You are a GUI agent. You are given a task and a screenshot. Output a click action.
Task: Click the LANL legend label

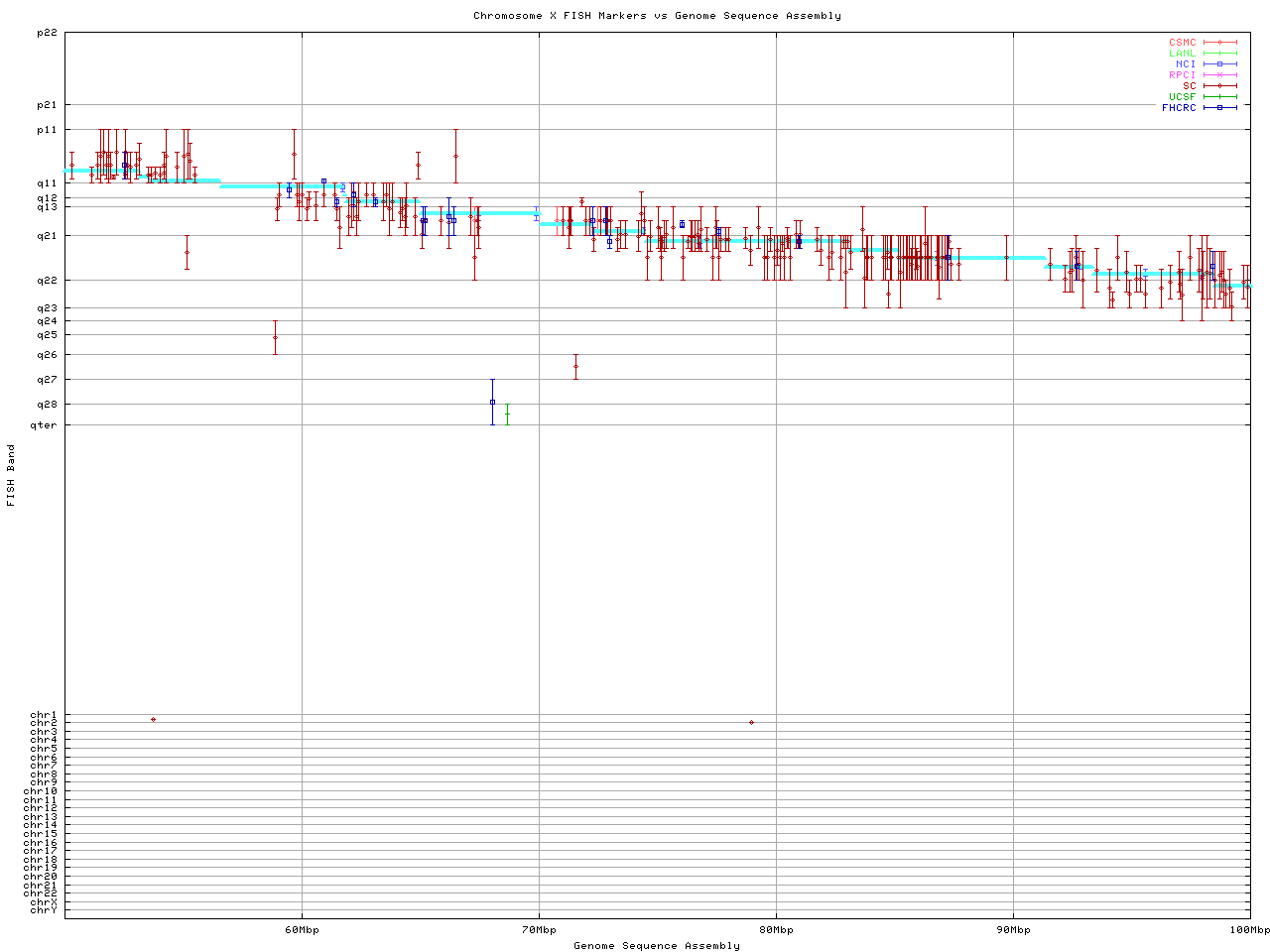[1182, 54]
